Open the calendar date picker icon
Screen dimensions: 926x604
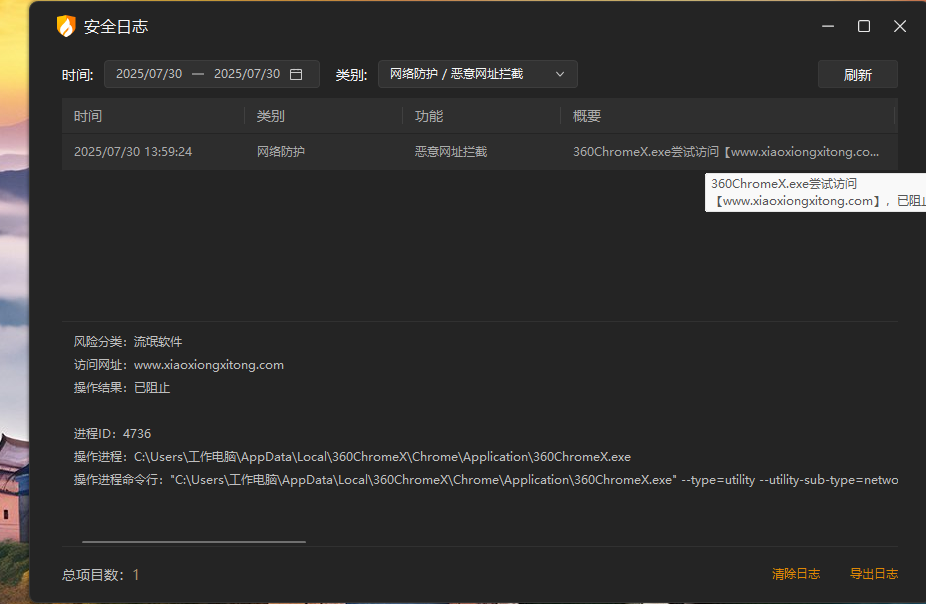[296, 74]
